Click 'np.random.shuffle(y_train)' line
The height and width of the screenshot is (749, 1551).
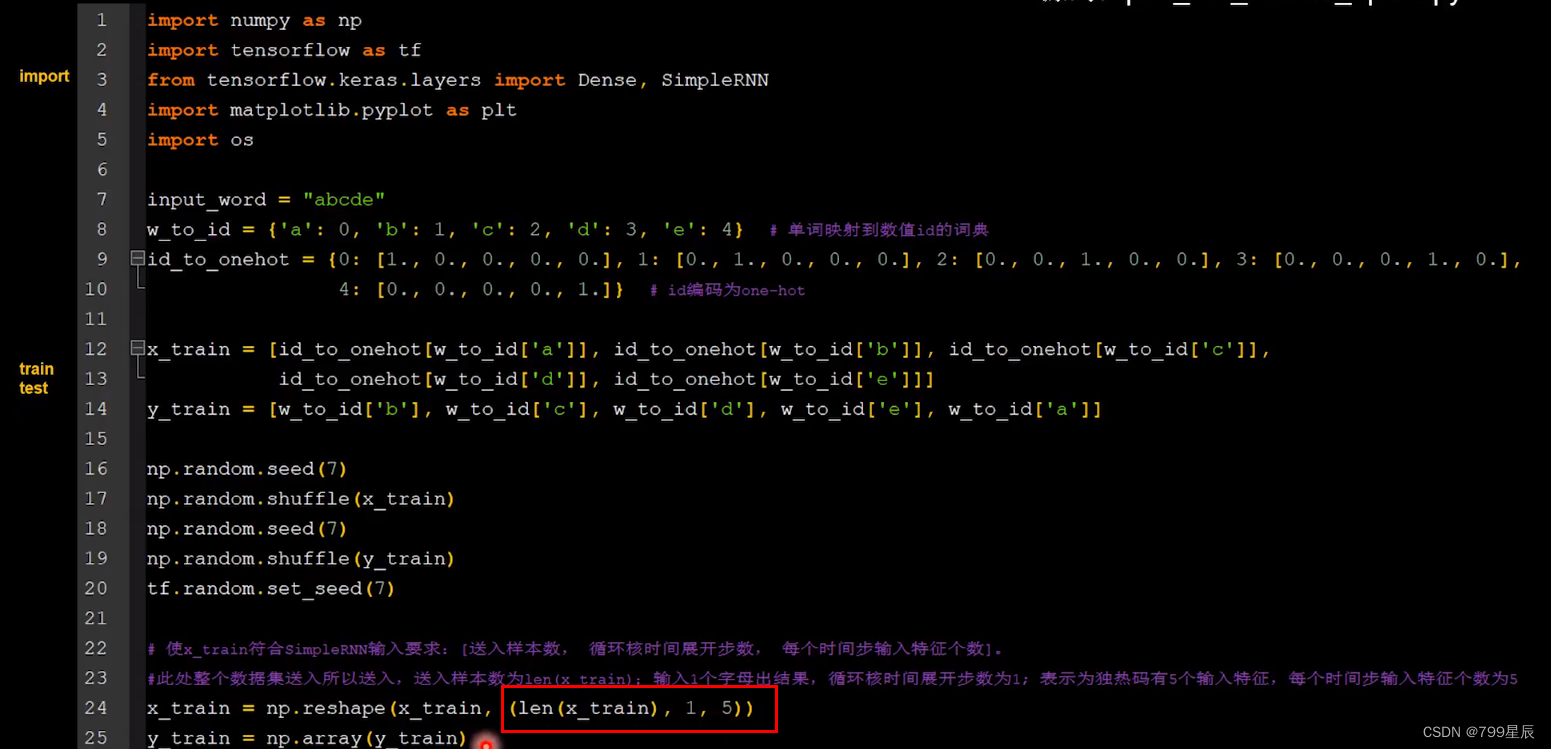click(x=302, y=559)
